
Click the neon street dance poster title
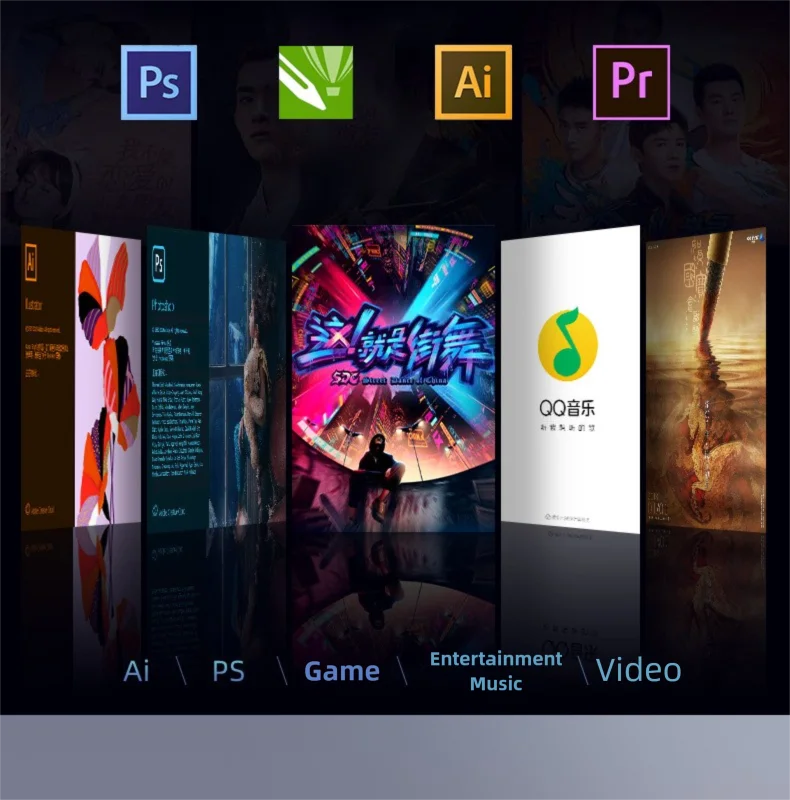392,340
